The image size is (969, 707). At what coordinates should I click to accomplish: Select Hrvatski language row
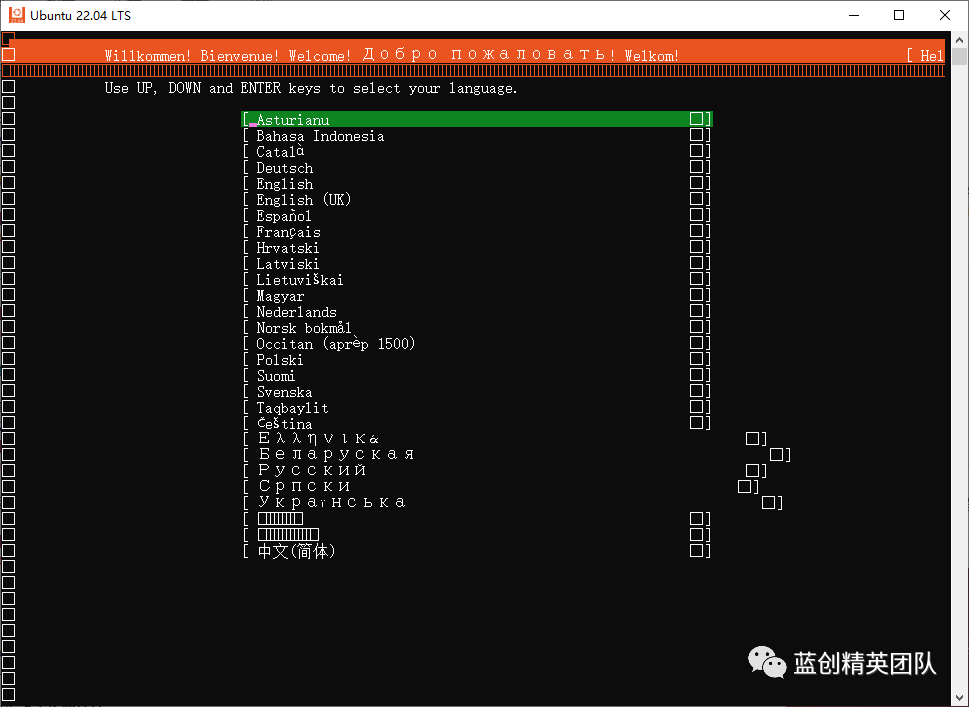pos(476,248)
